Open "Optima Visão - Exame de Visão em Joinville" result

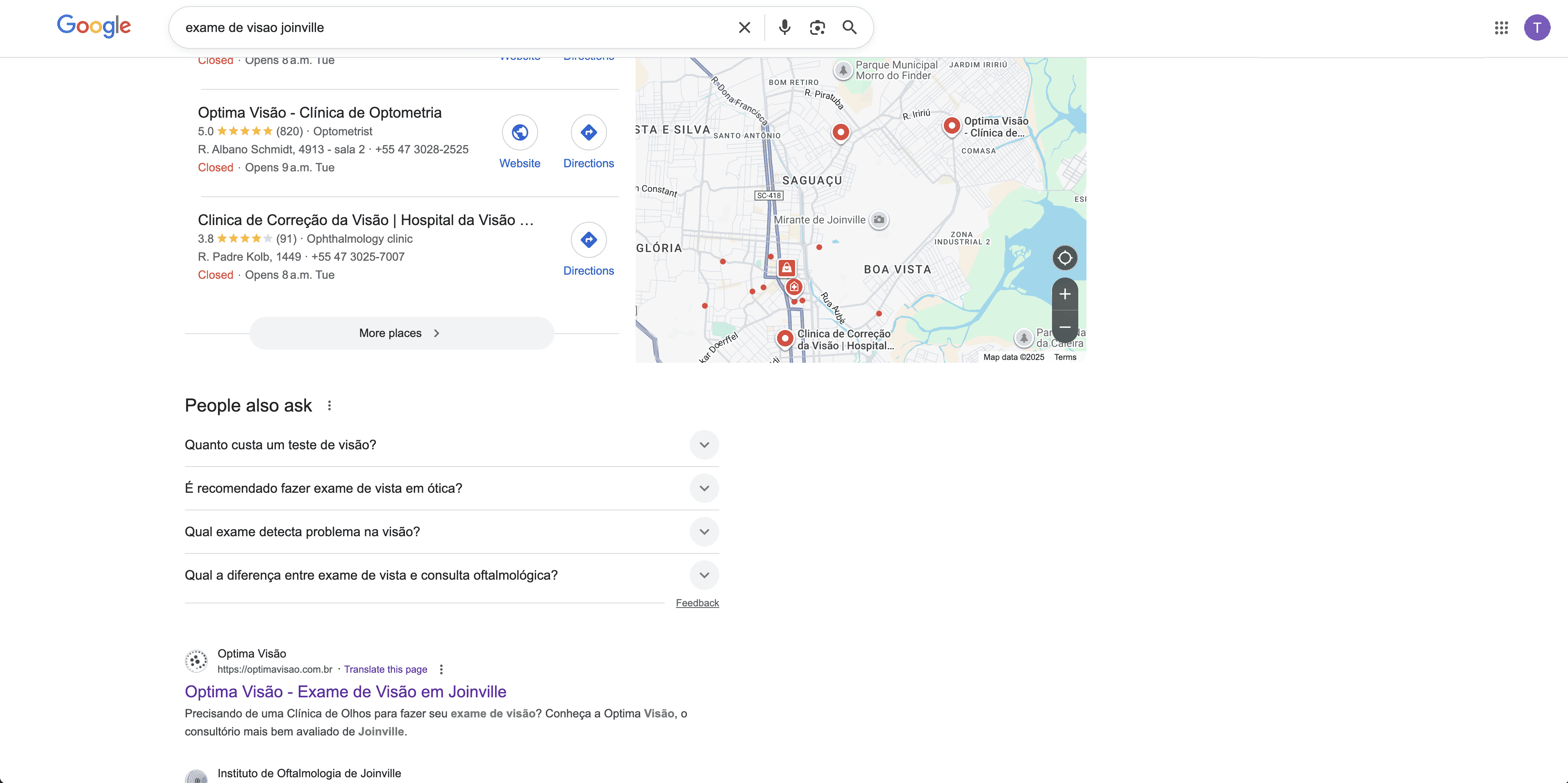pyautogui.click(x=345, y=692)
